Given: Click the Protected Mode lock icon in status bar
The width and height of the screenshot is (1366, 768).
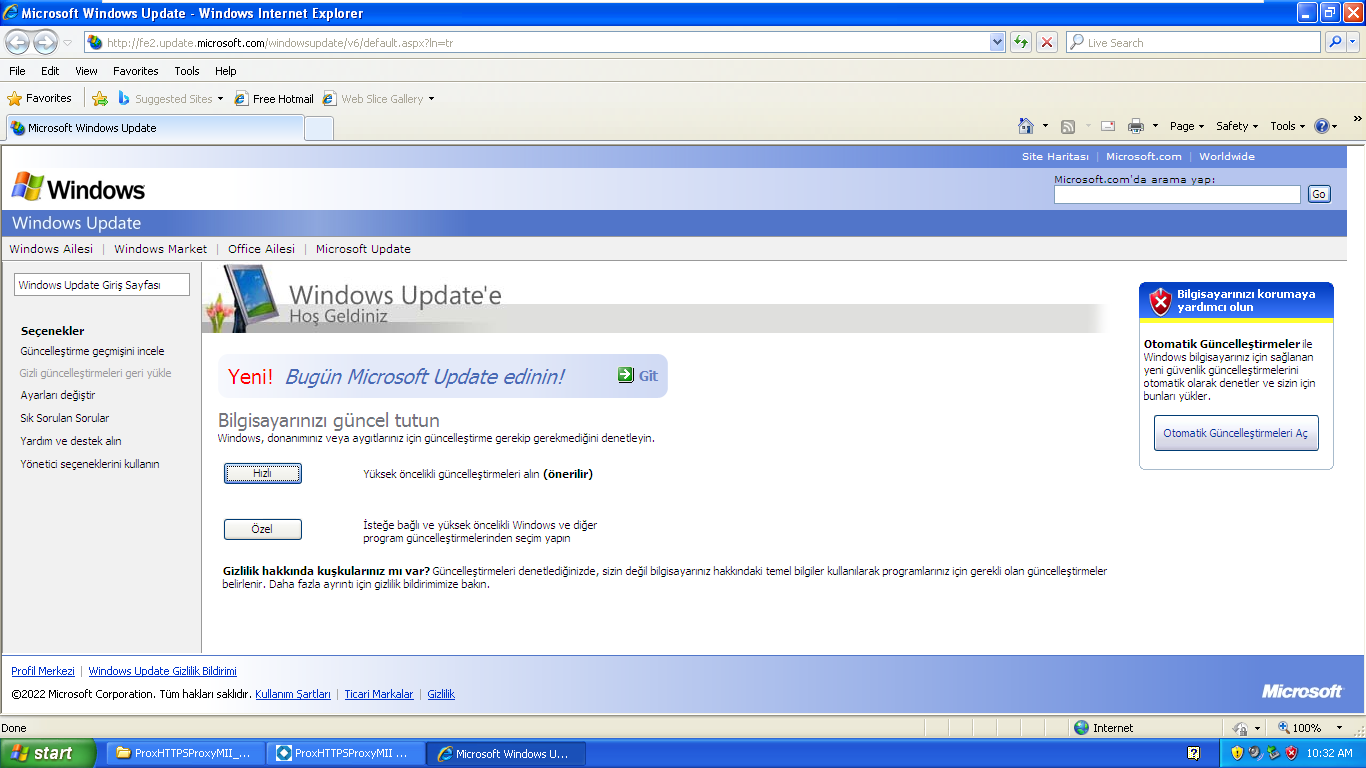Looking at the screenshot, I should [x=1240, y=728].
